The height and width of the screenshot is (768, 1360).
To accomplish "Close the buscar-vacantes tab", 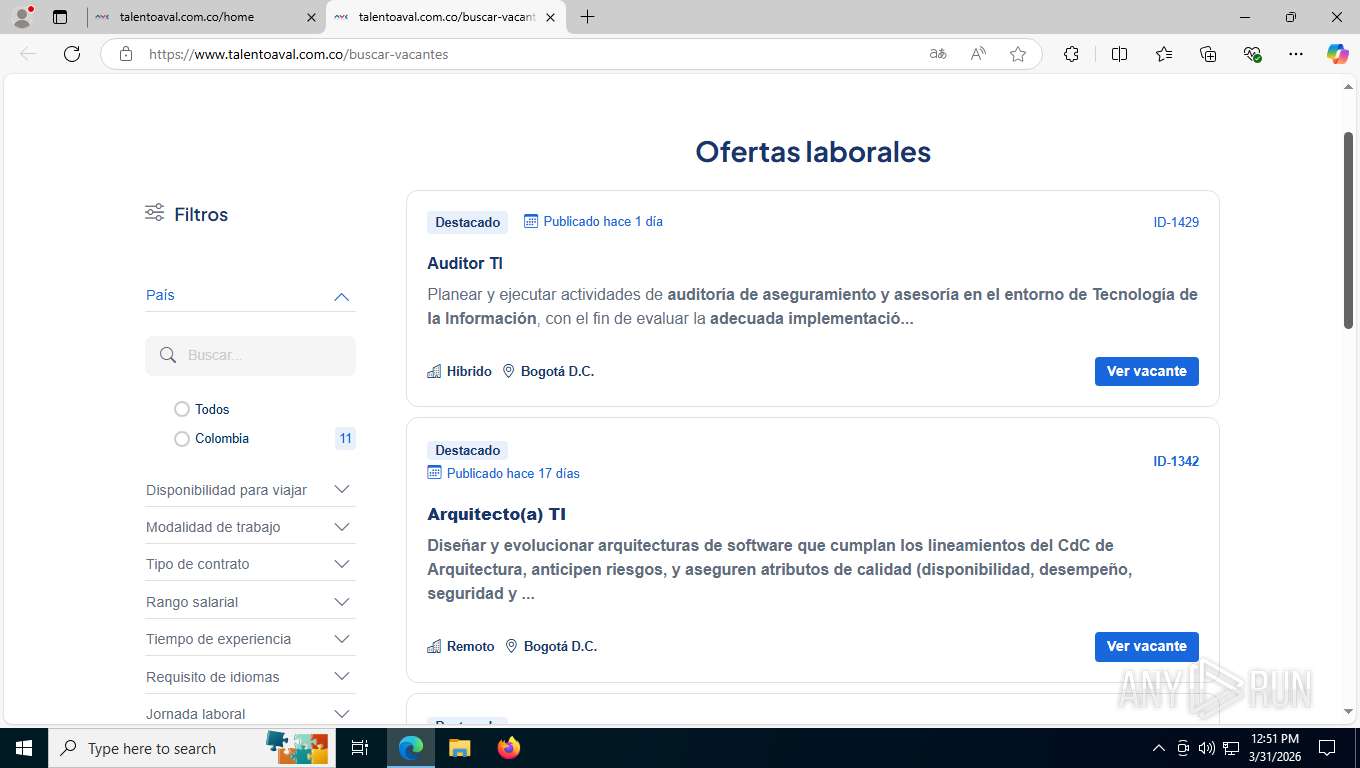I will tap(550, 17).
